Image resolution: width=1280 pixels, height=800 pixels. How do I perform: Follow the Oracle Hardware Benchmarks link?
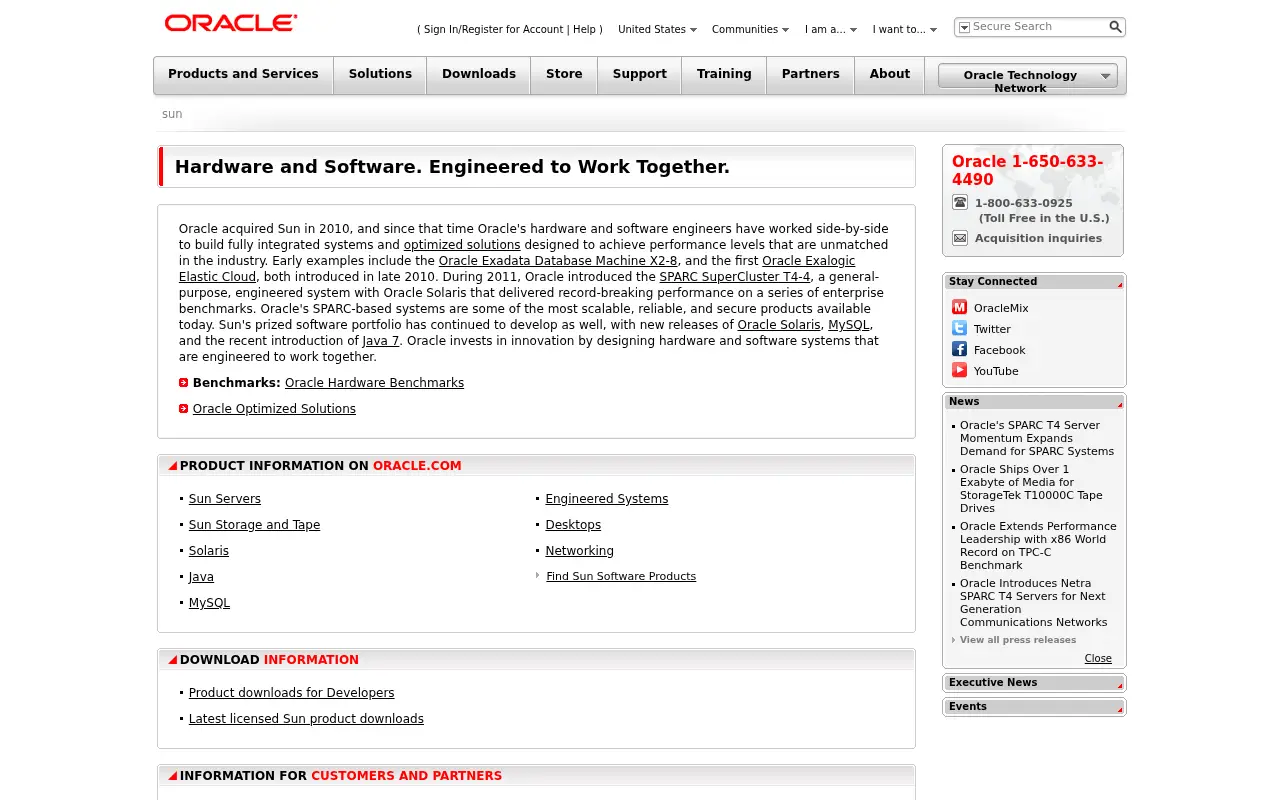tap(374, 383)
